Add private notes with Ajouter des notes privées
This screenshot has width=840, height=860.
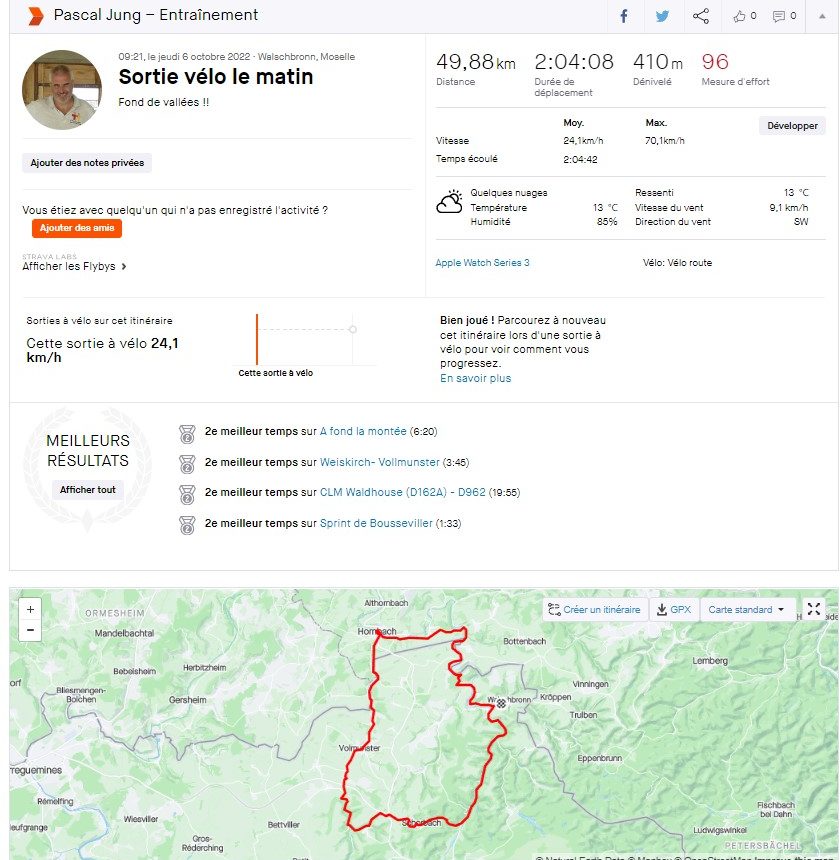click(x=87, y=163)
